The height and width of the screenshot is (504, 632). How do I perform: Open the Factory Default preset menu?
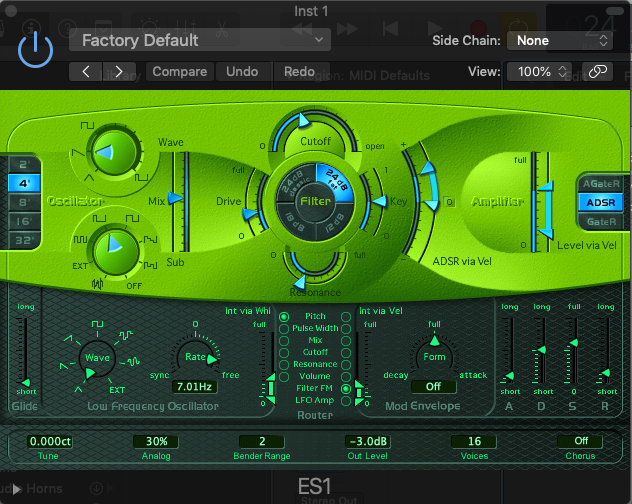pos(200,40)
